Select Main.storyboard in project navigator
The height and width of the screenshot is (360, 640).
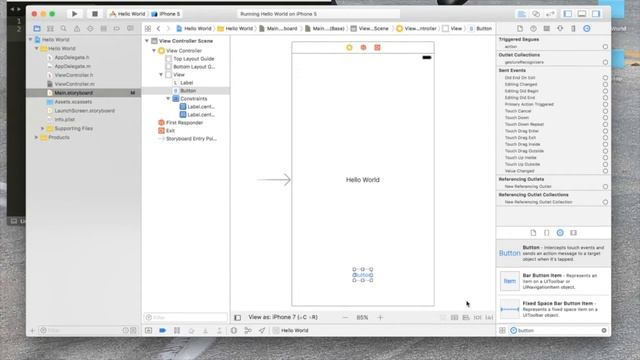click(x=84, y=93)
